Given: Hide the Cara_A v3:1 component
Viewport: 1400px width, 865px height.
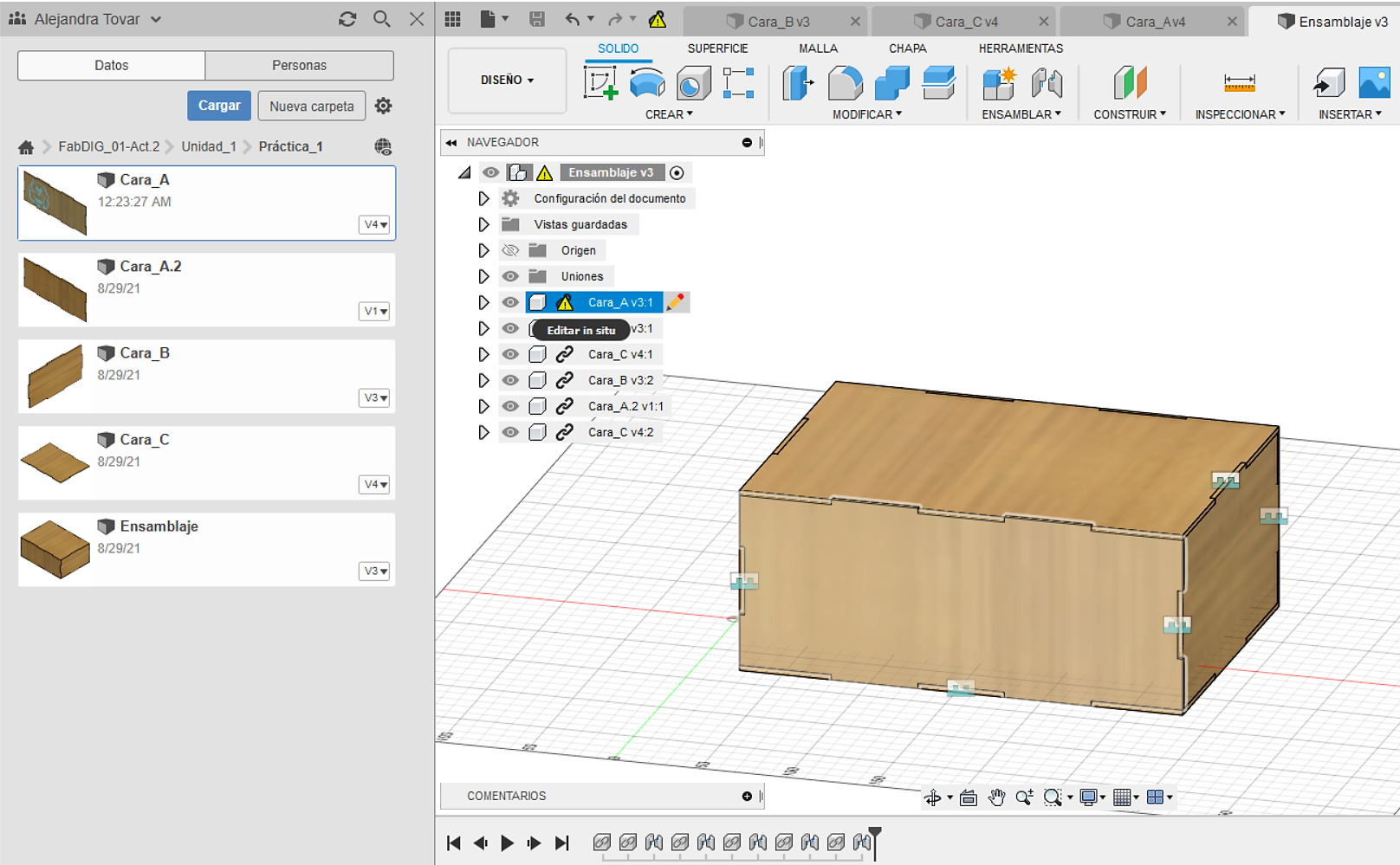Looking at the screenshot, I should click(510, 302).
